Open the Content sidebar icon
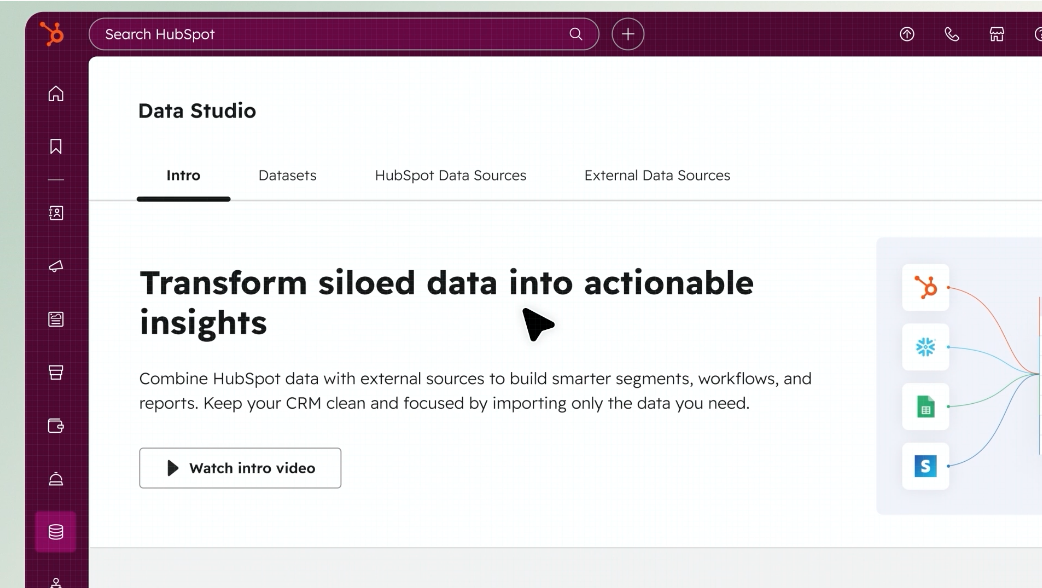This screenshot has width=1042, height=588. click(x=56, y=320)
